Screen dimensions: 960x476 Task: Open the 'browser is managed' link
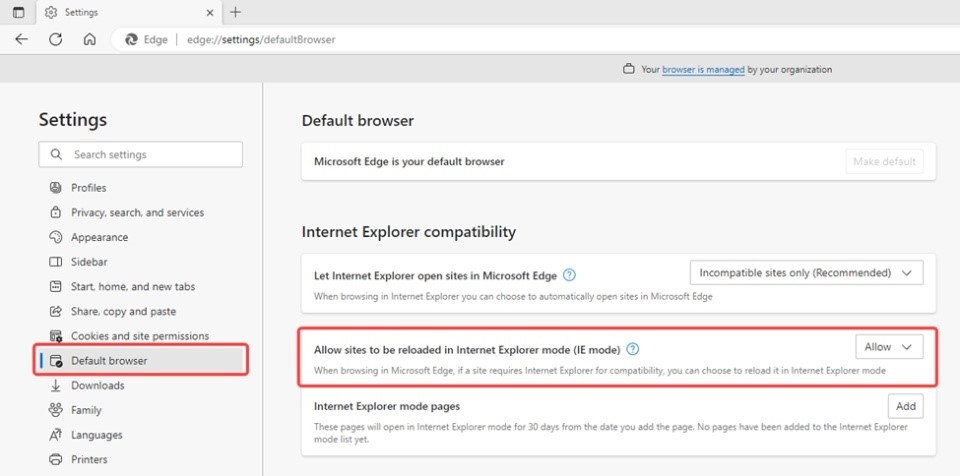tap(702, 70)
